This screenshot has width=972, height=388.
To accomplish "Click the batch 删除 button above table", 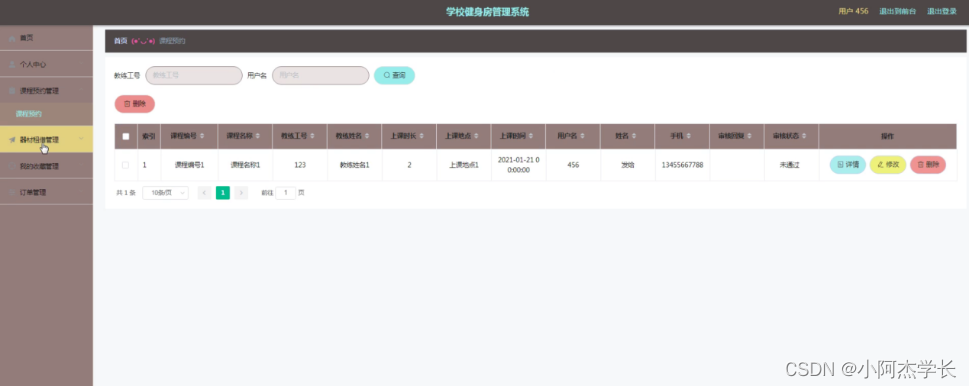I will pos(135,104).
